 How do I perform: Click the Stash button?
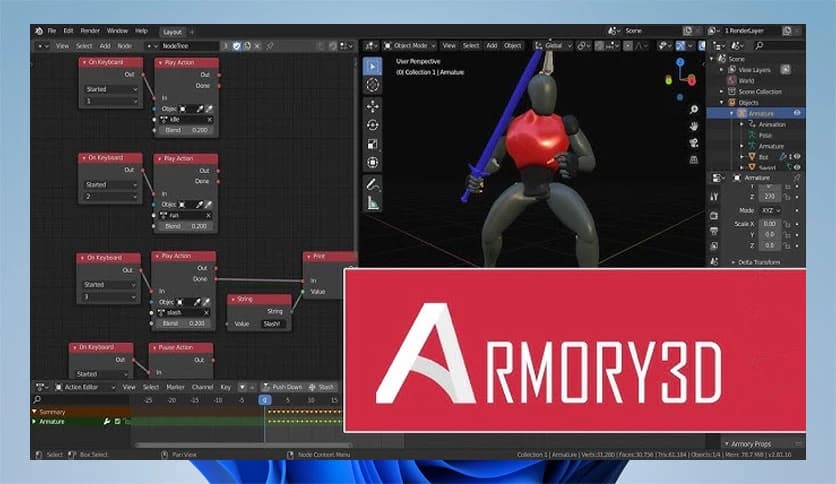coord(322,387)
